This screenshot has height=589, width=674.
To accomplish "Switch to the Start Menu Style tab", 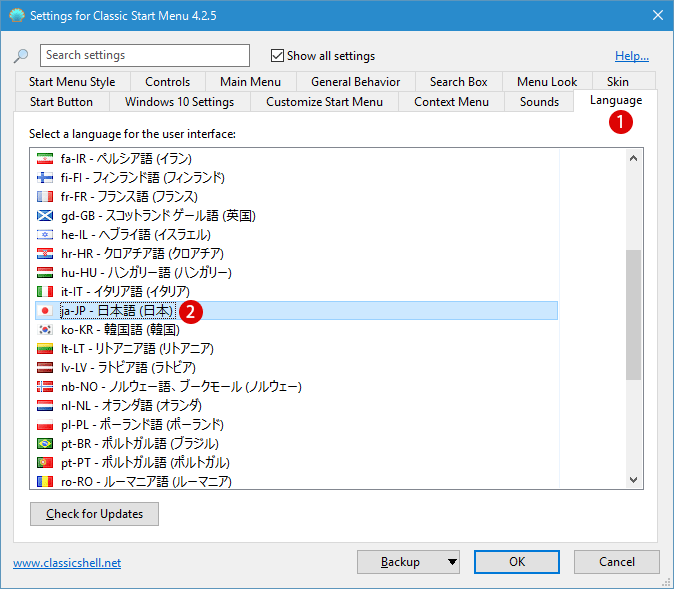I will [72, 82].
